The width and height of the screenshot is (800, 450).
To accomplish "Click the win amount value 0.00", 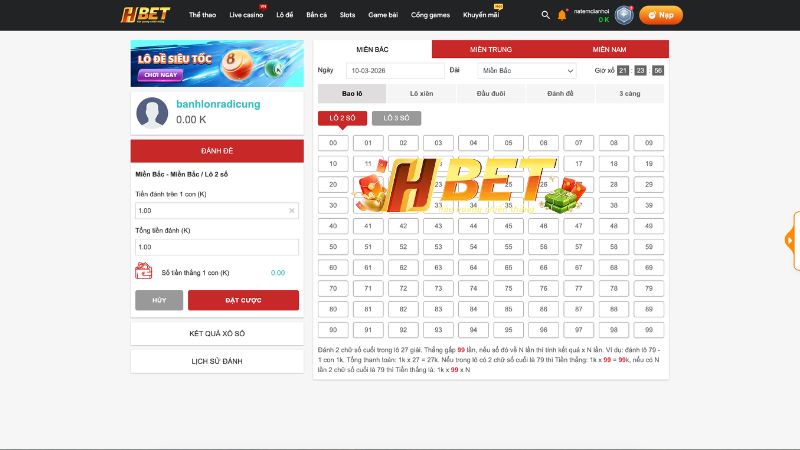I will (x=278, y=273).
